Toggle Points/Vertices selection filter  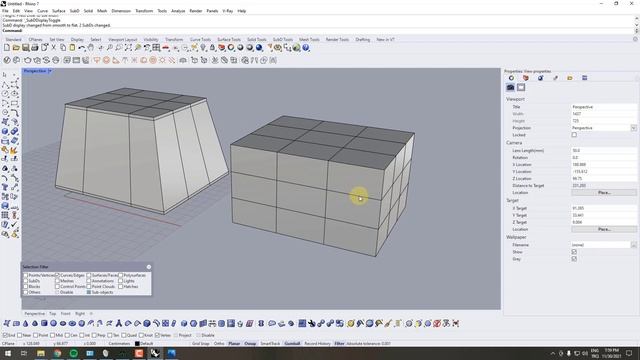click(26, 276)
